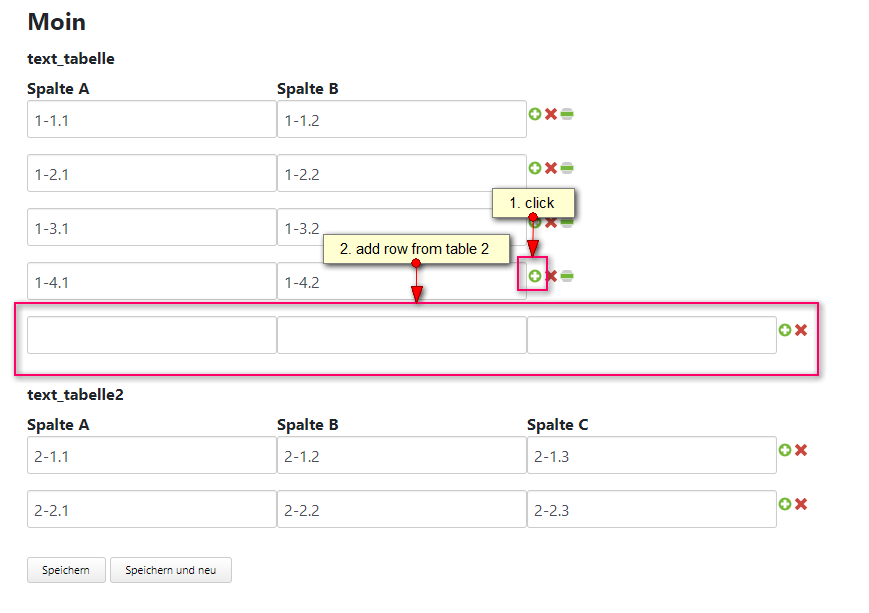Click the Speichern button
Screen dimensions: 869x613
(66, 570)
